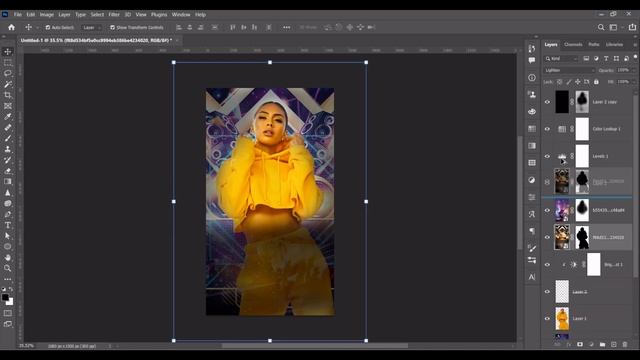Hide the Color Lookup 1 layer
Viewport: 640px width, 360px height.
pos(547,129)
